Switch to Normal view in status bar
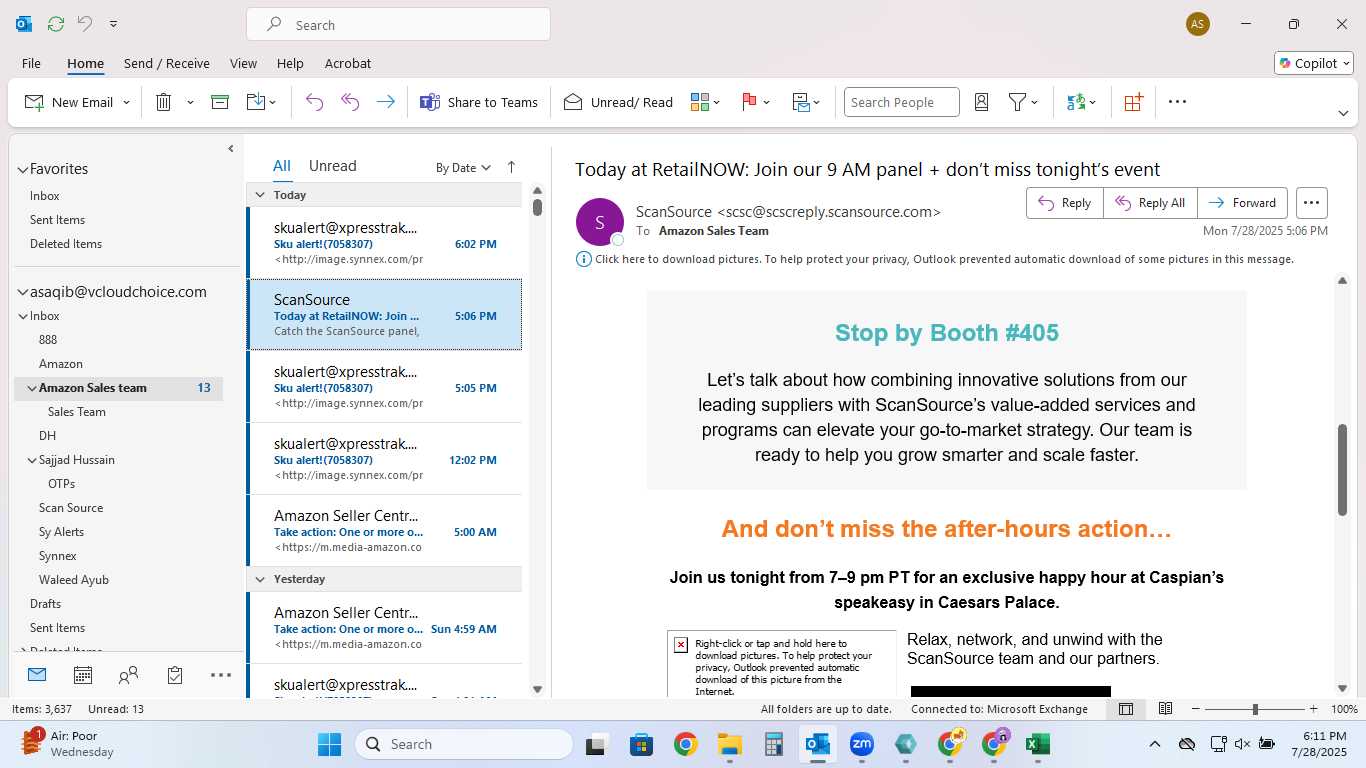The image size is (1366, 768). pos(1126,709)
